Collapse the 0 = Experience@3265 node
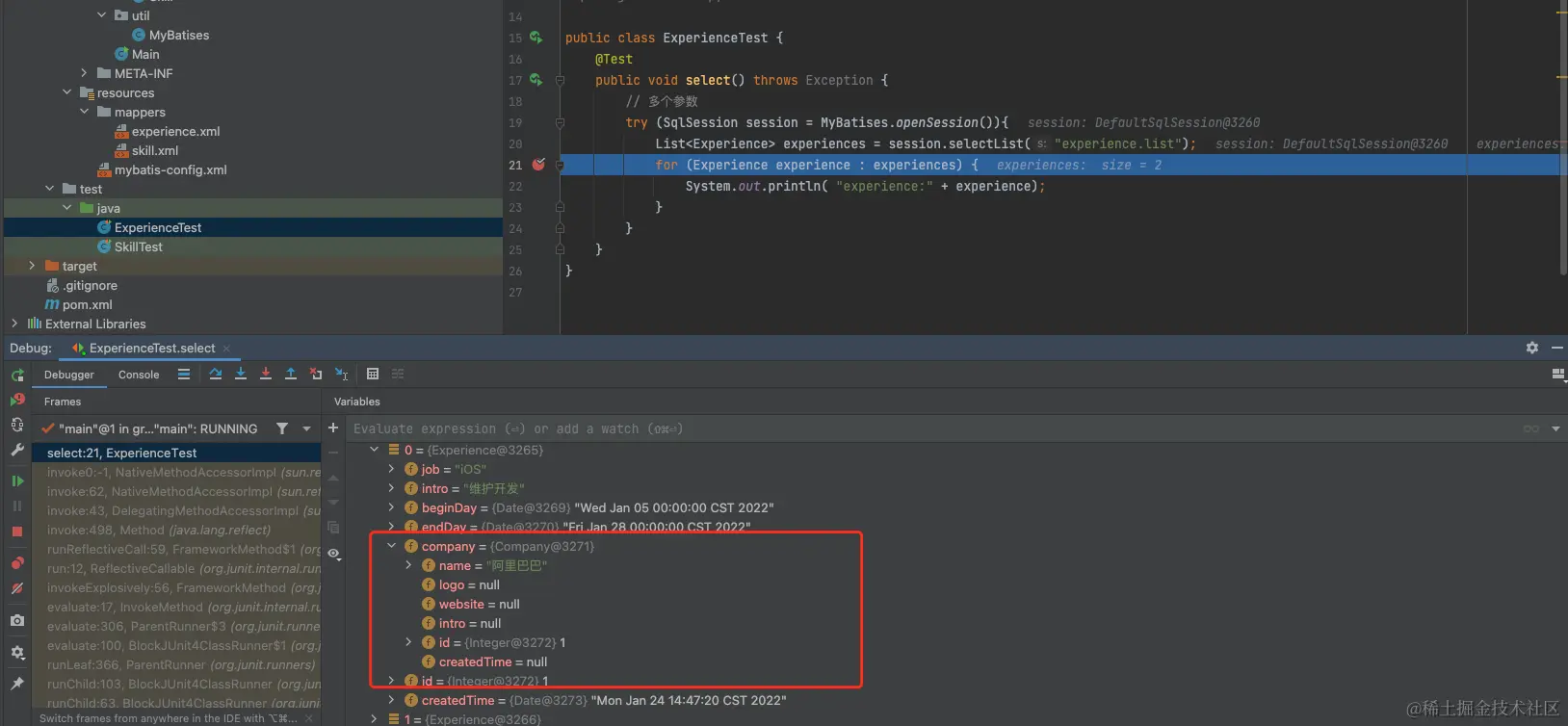Image resolution: width=1568 pixels, height=726 pixels. click(x=374, y=450)
